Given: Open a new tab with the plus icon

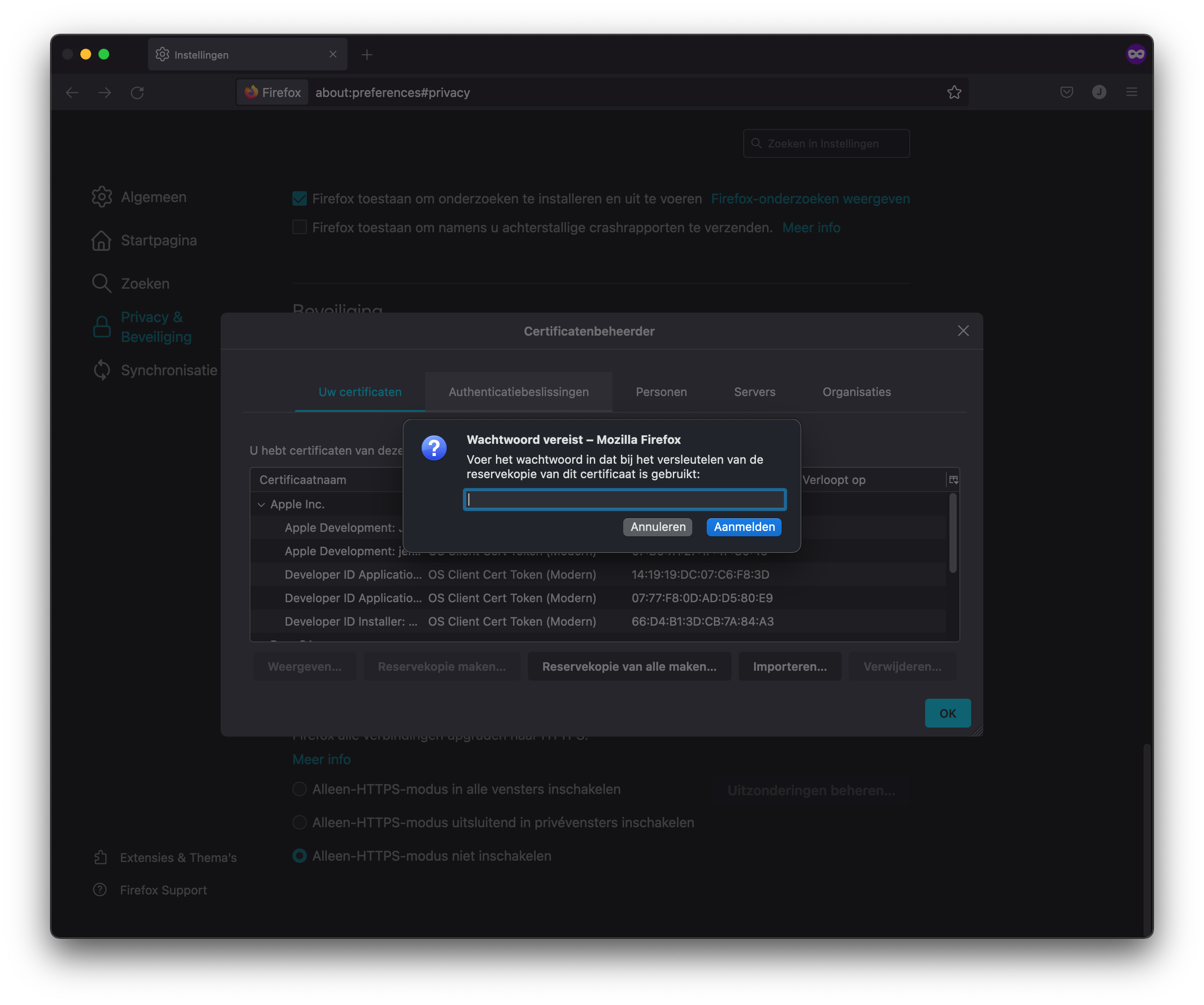Looking at the screenshot, I should [367, 55].
